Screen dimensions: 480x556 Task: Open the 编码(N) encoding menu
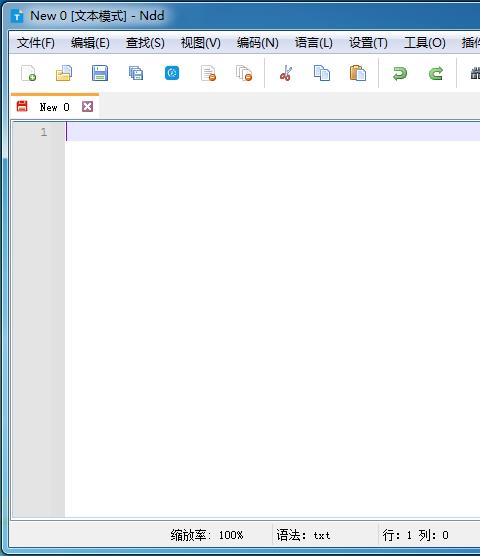[x=258, y=43]
